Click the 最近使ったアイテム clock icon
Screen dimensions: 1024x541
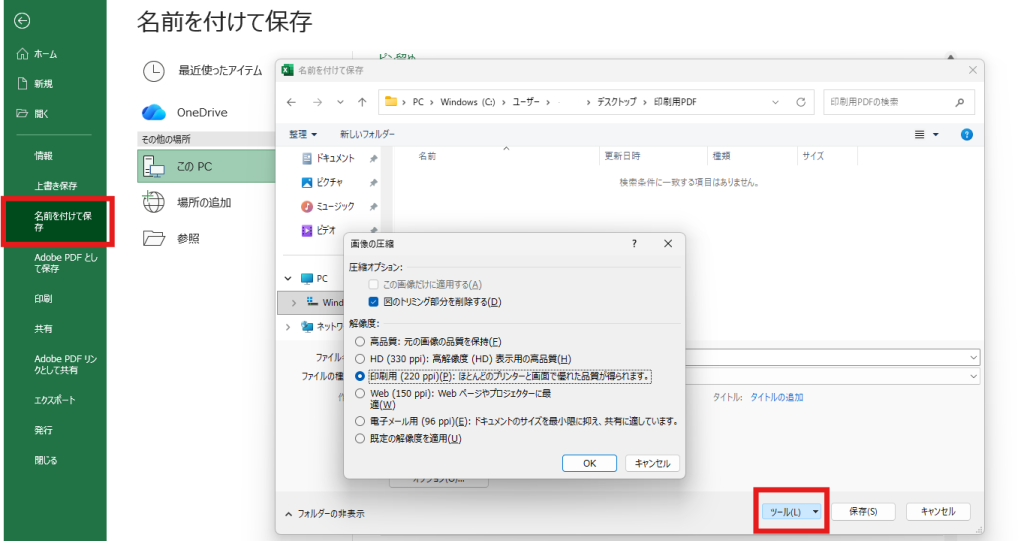153,71
